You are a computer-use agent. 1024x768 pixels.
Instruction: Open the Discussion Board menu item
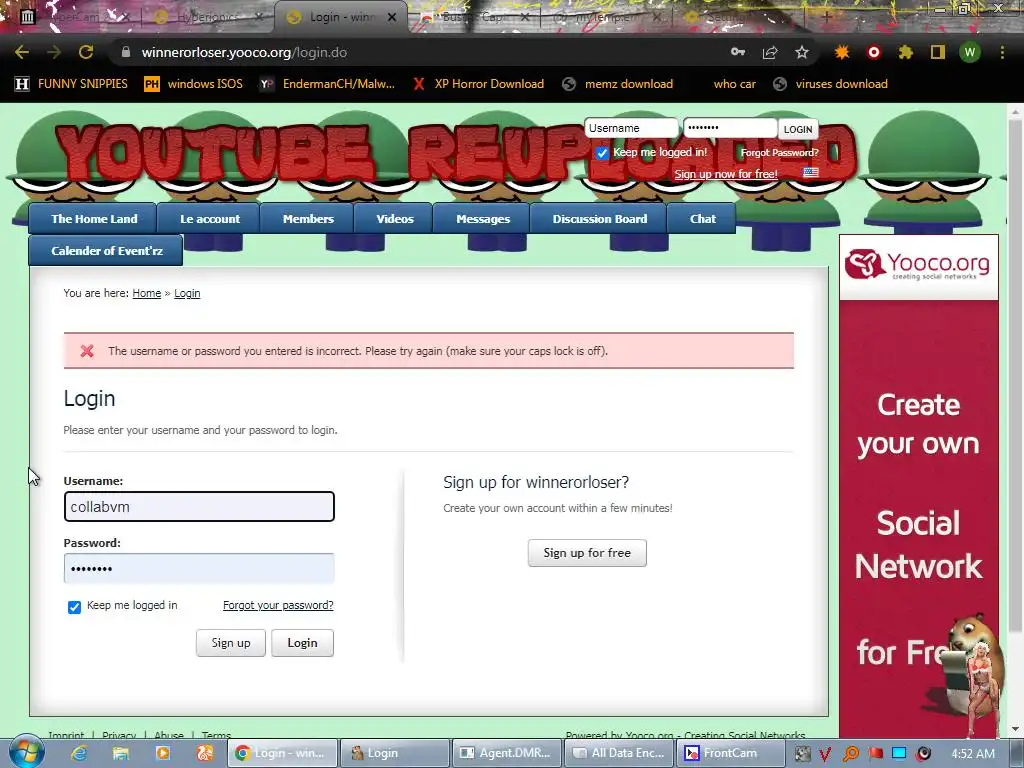tap(600, 219)
